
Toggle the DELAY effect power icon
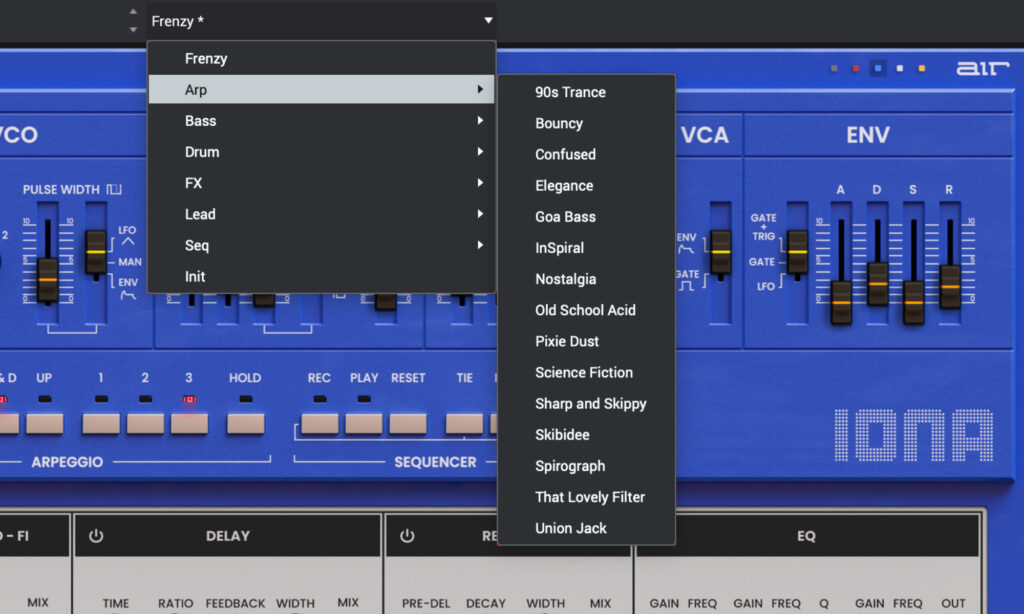(96, 536)
